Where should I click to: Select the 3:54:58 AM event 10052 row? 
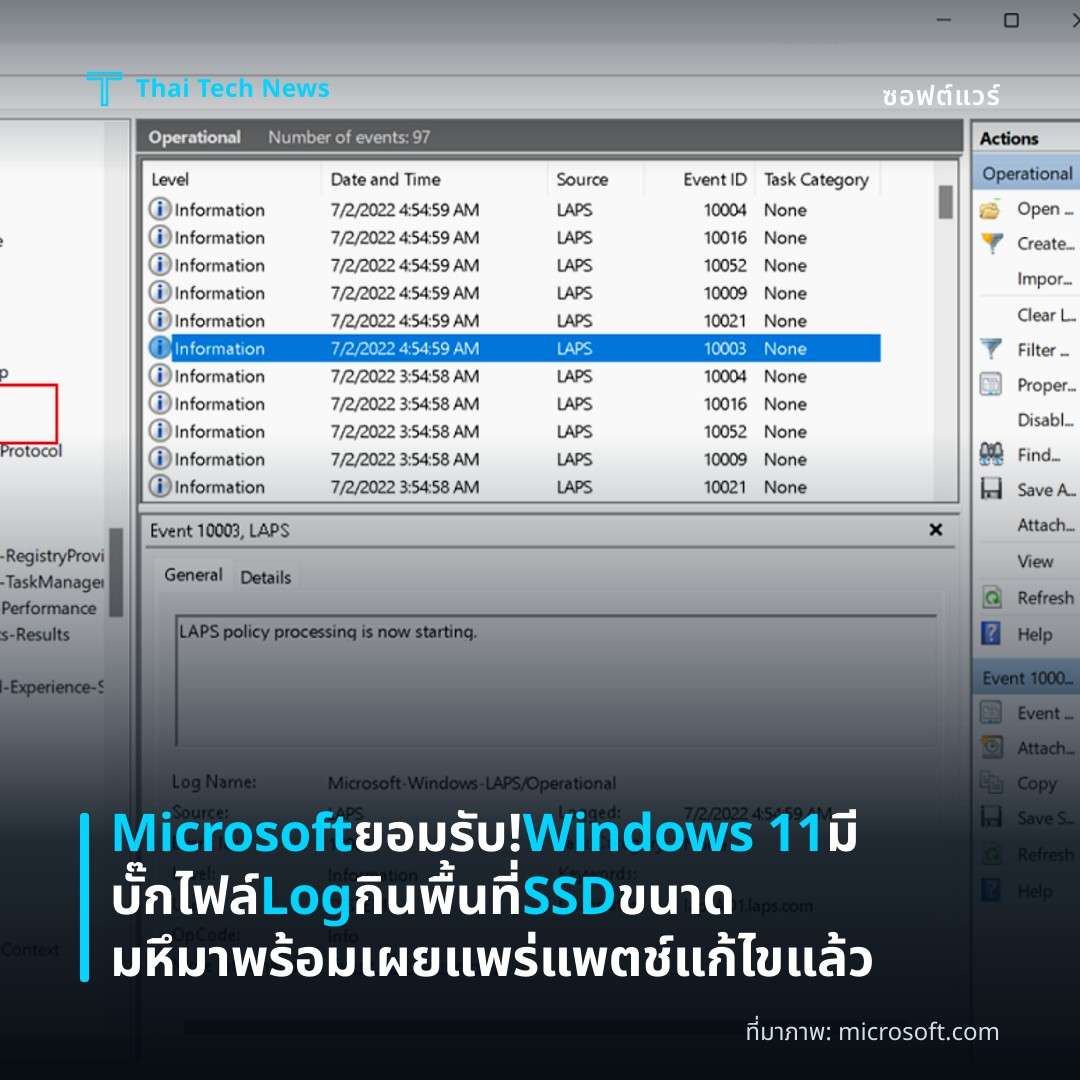(514, 431)
